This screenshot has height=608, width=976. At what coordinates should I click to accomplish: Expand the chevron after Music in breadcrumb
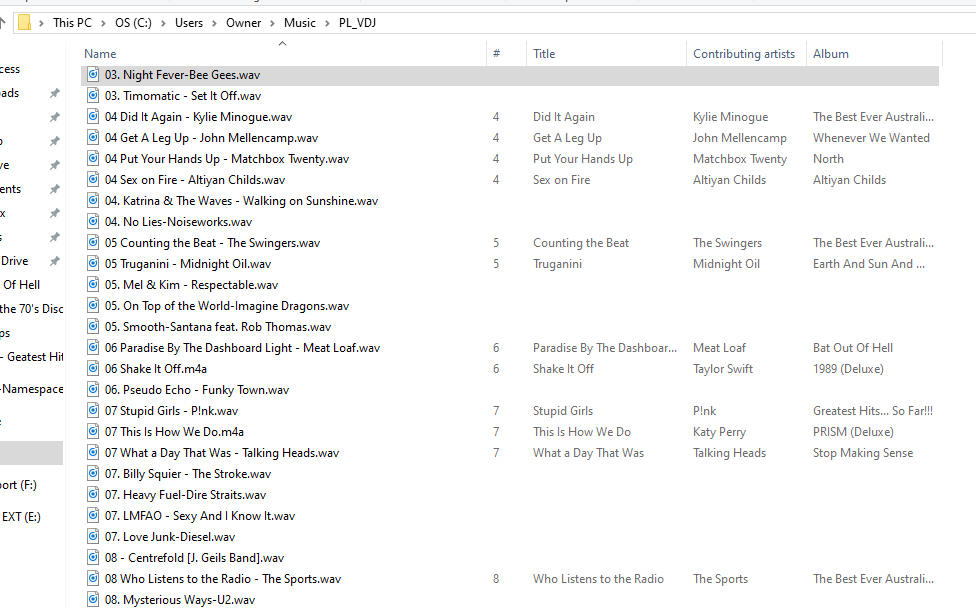click(x=327, y=23)
